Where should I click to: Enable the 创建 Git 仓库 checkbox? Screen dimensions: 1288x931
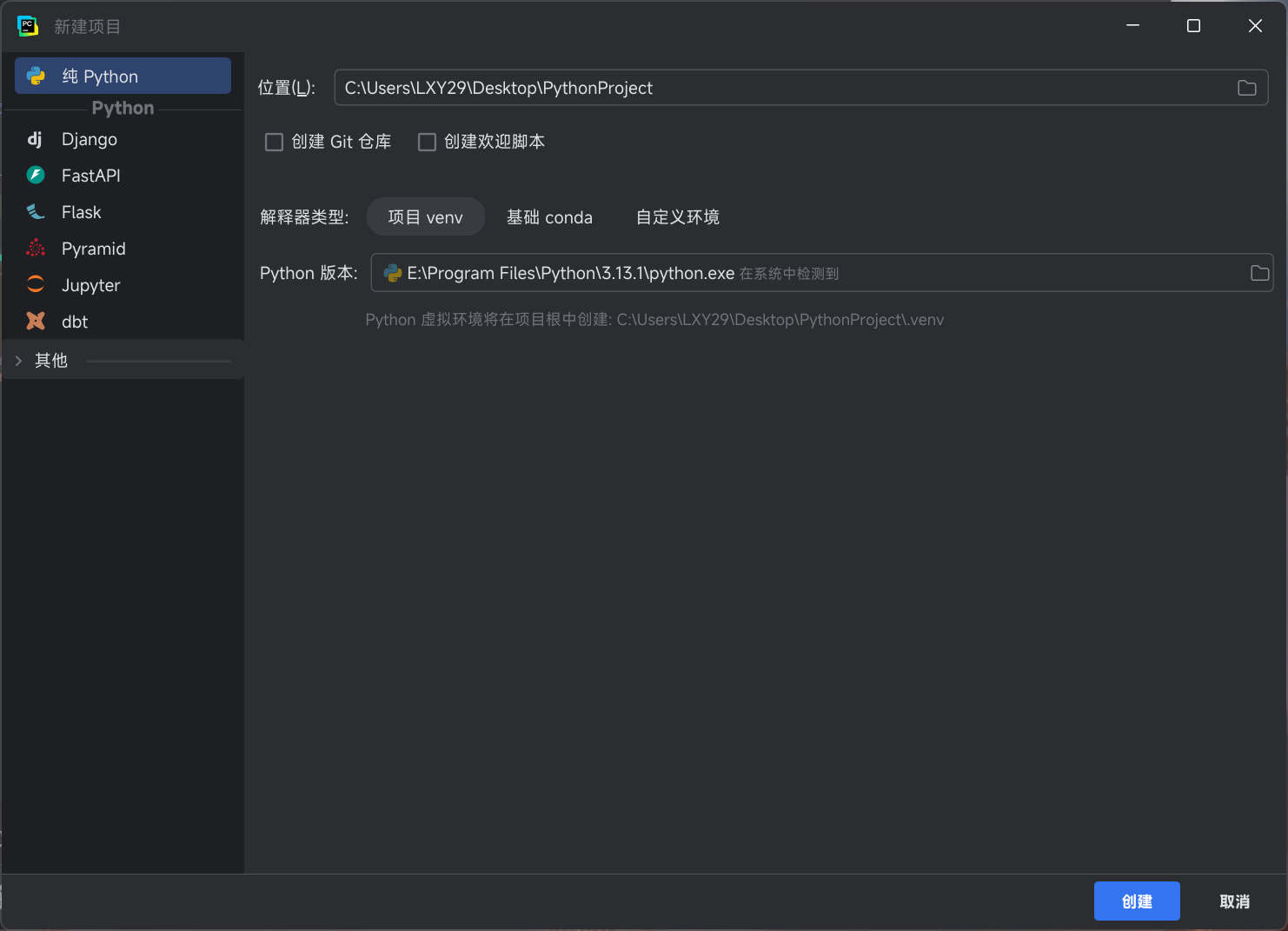pos(274,142)
